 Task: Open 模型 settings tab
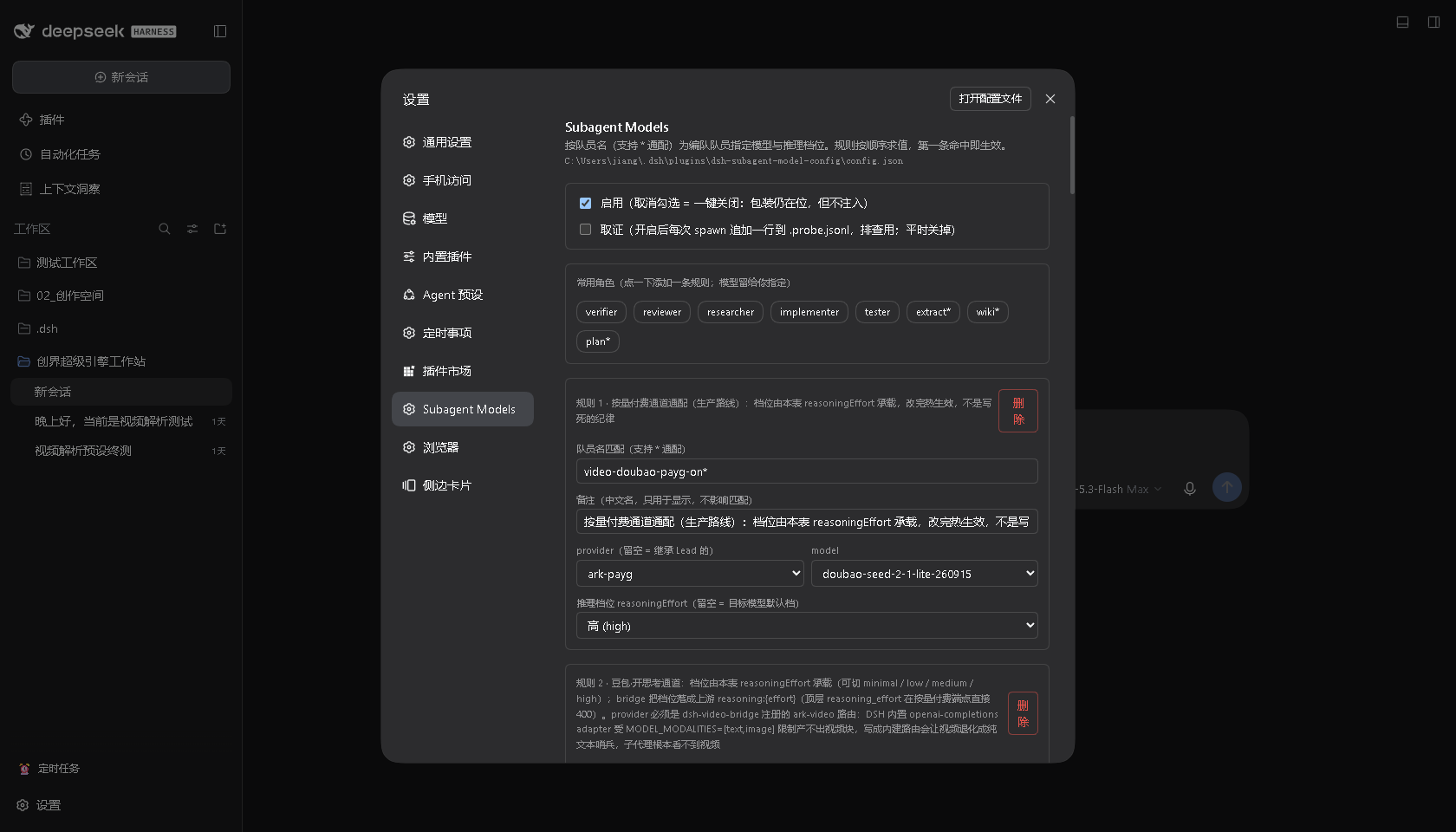[x=463, y=218]
